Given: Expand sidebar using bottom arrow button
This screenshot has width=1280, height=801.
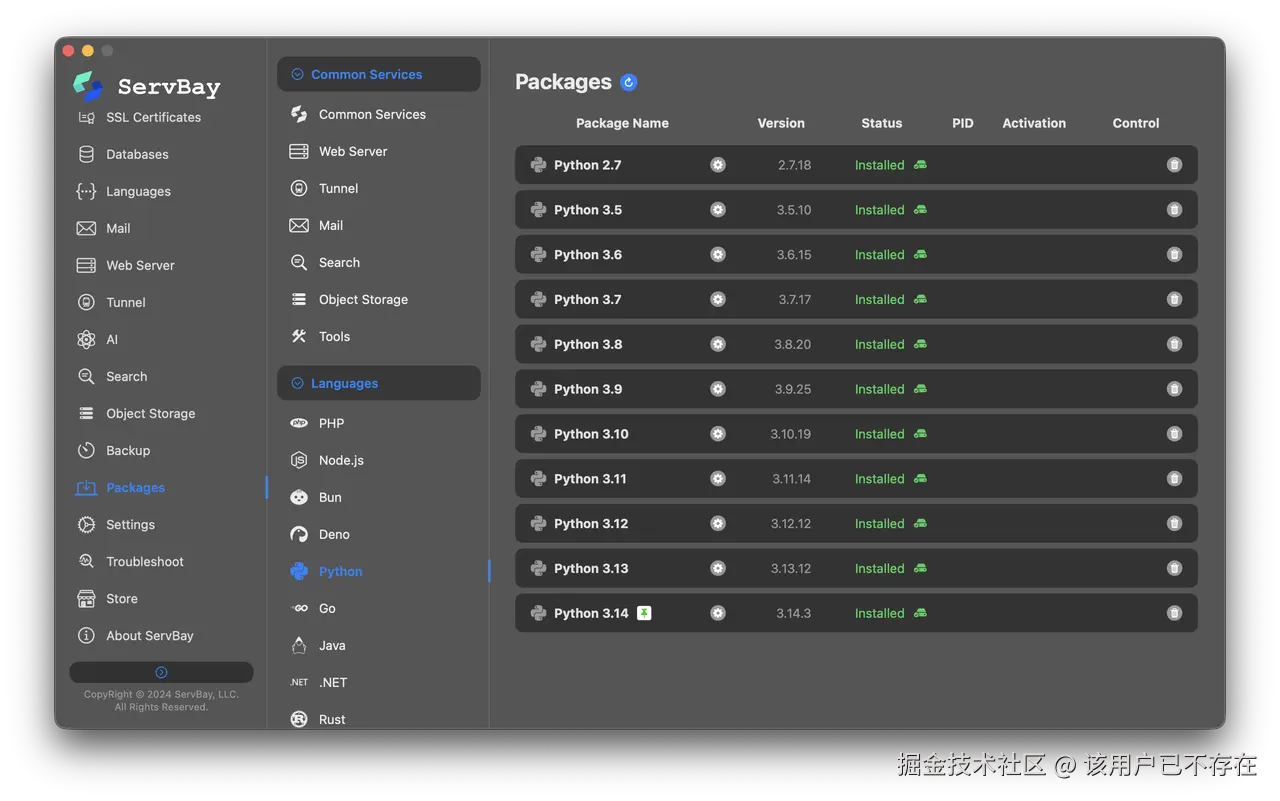Looking at the screenshot, I should [x=161, y=672].
